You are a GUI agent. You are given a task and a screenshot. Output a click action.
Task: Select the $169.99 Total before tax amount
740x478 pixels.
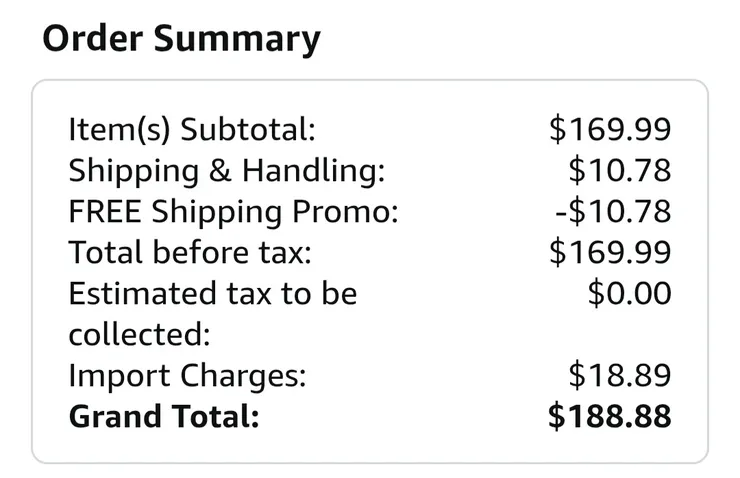[x=610, y=253]
